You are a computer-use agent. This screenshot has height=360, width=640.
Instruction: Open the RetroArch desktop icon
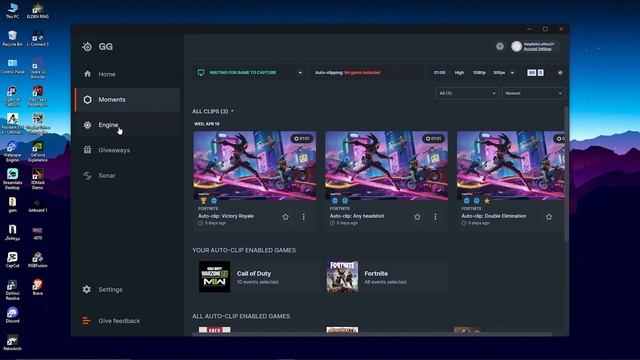12,342
